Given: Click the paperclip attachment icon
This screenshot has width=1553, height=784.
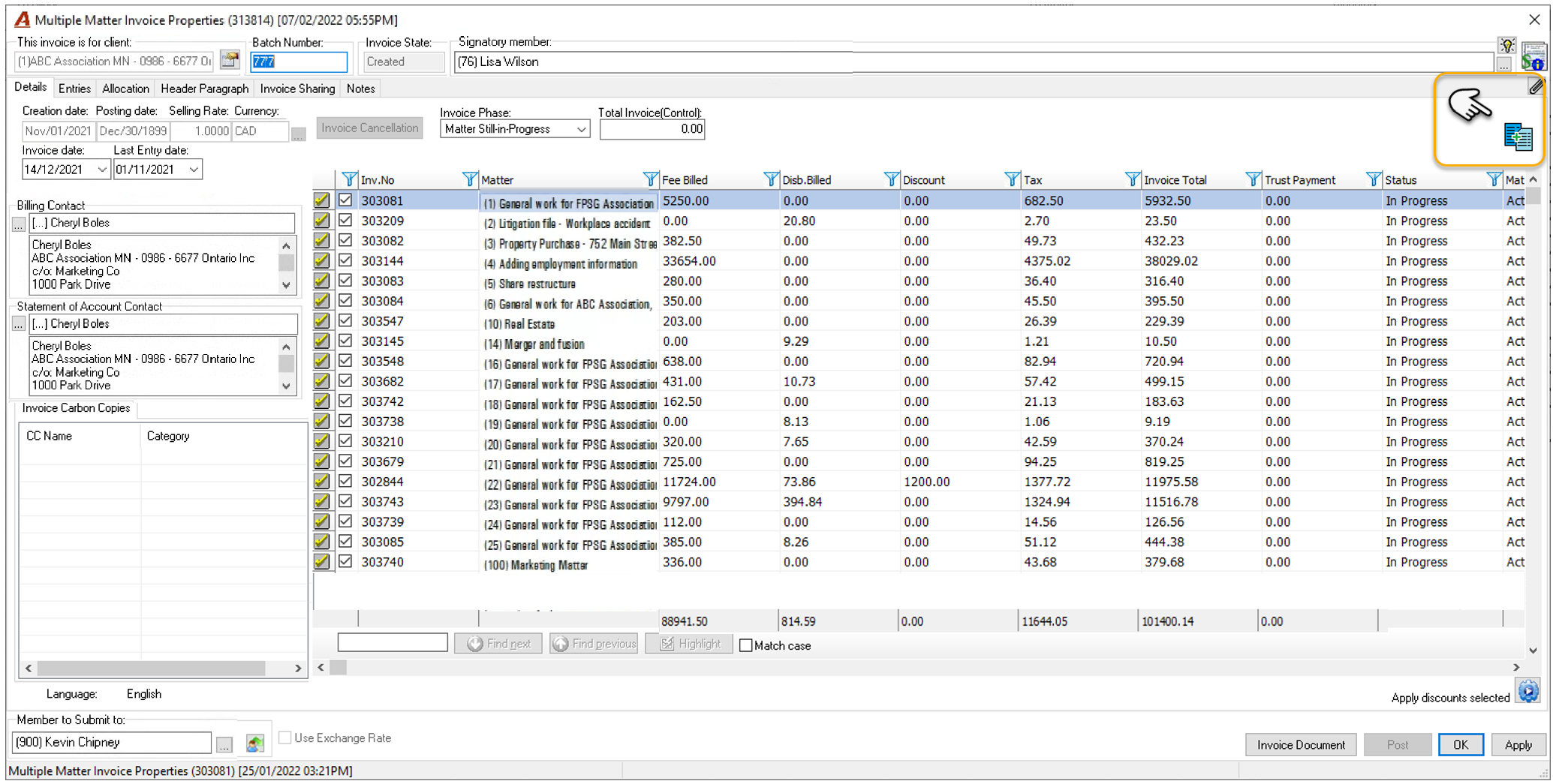Looking at the screenshot, I should (x=1535, y=87).
